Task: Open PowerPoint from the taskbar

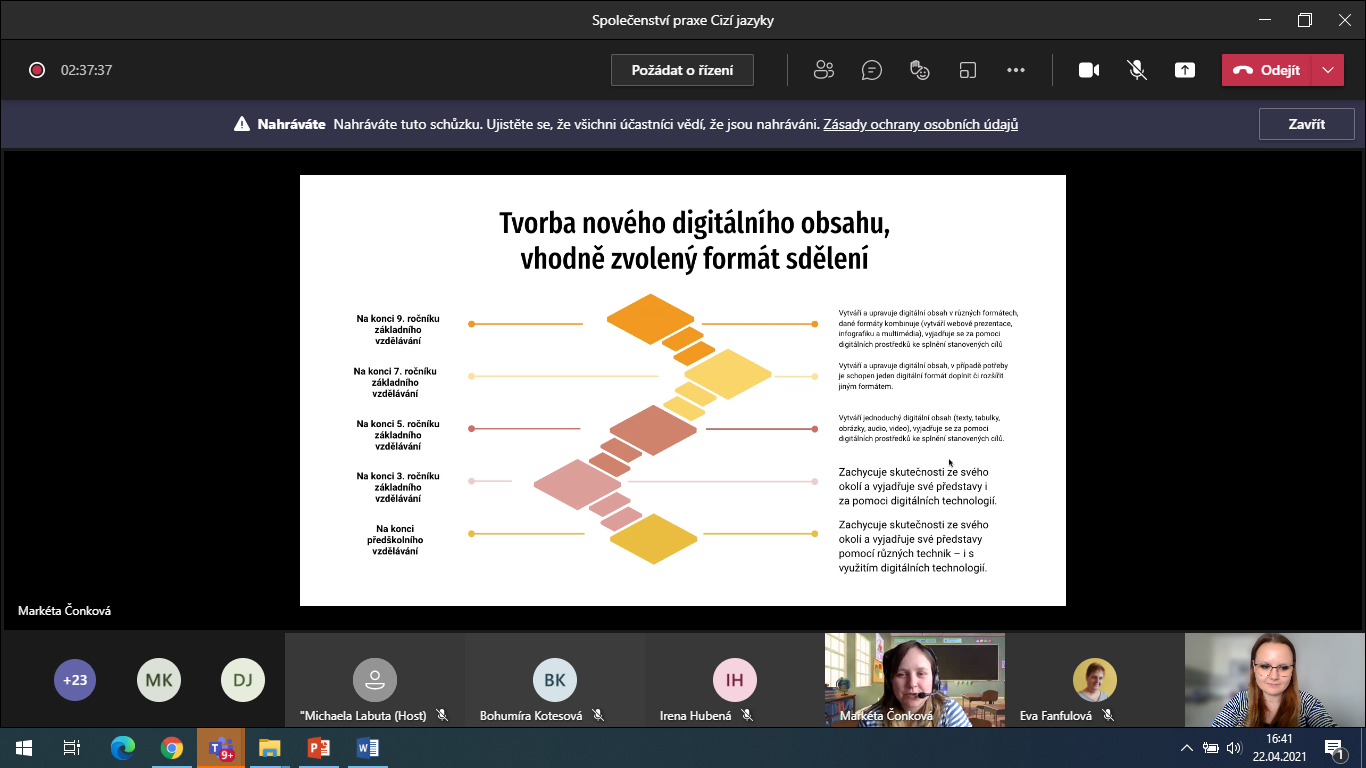Action: 319,747
